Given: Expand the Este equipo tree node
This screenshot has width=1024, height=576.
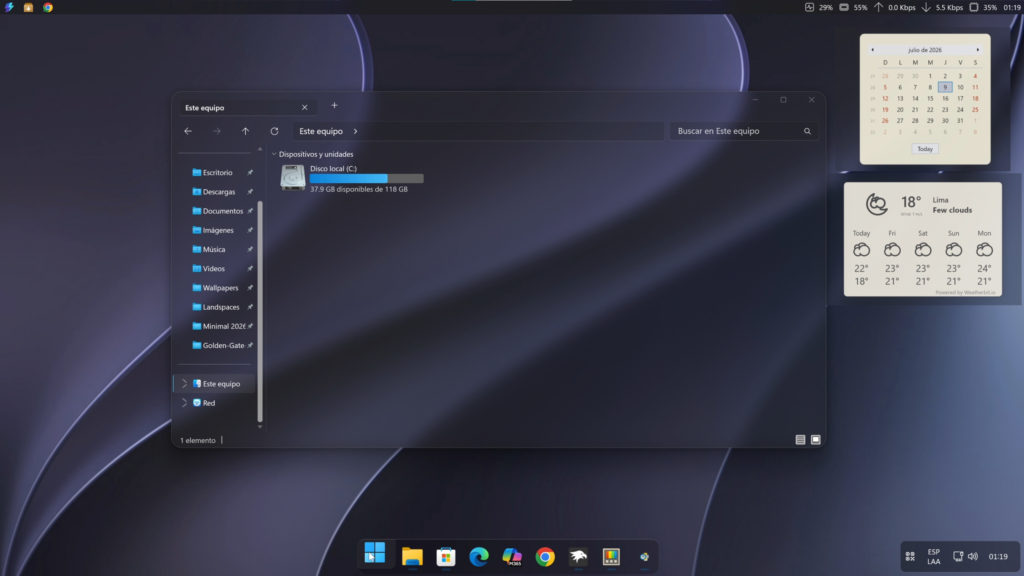Looking at the screenshot, I should click(184, 384).
